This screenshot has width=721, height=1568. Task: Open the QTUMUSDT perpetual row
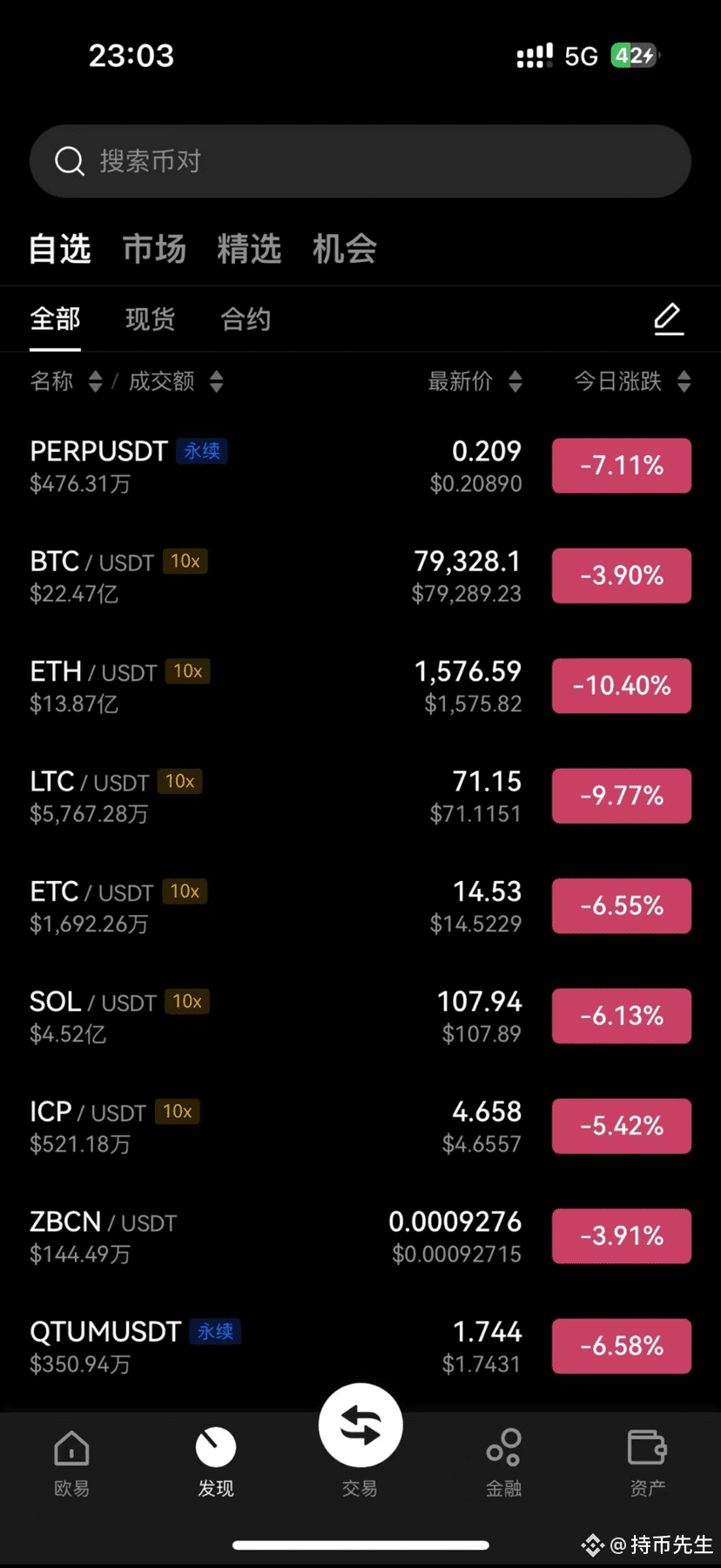click(x=360, y=1346)
